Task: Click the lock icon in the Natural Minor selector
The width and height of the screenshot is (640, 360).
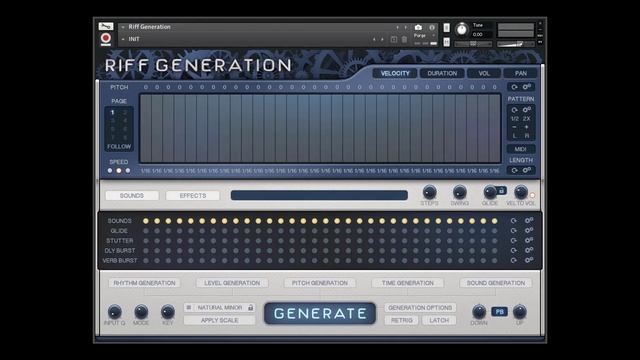Action: coord(251,307)
